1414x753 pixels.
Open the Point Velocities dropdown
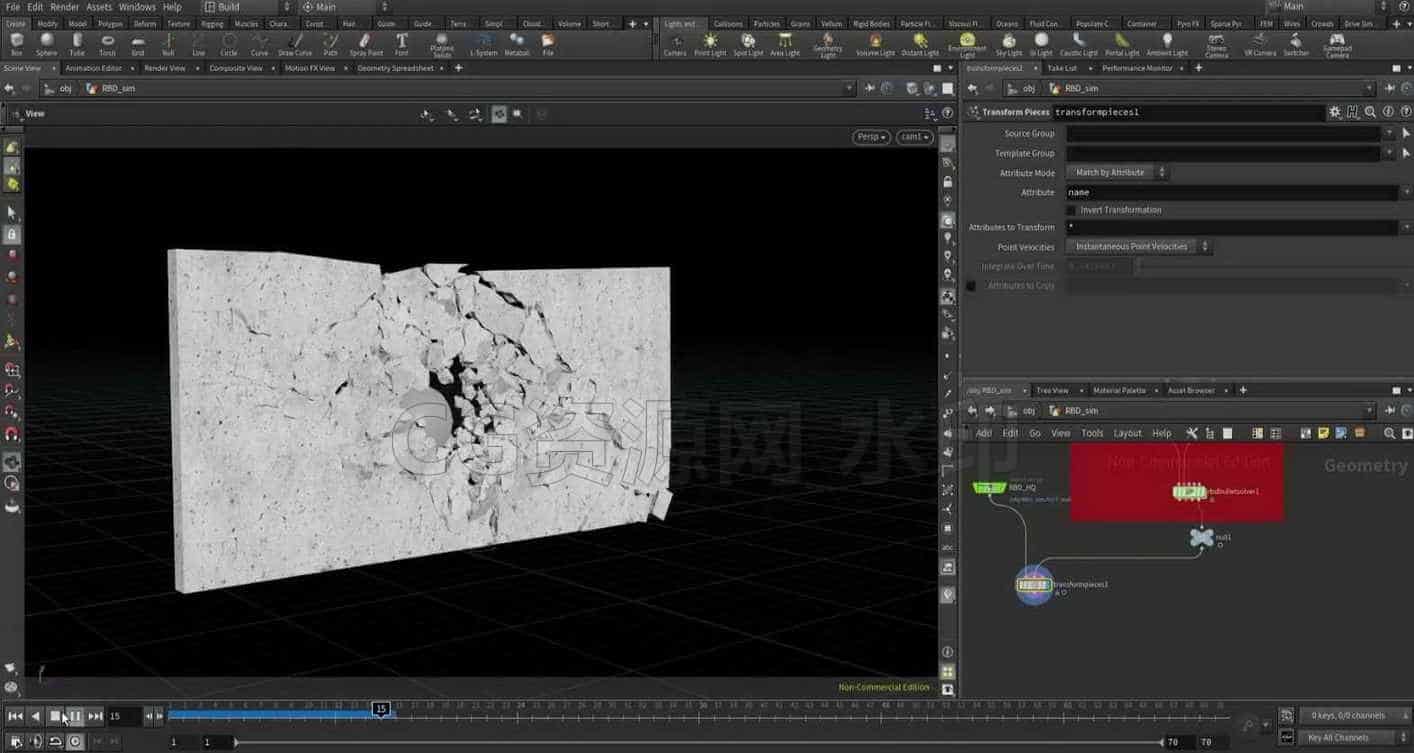(x=1138, y=246)
